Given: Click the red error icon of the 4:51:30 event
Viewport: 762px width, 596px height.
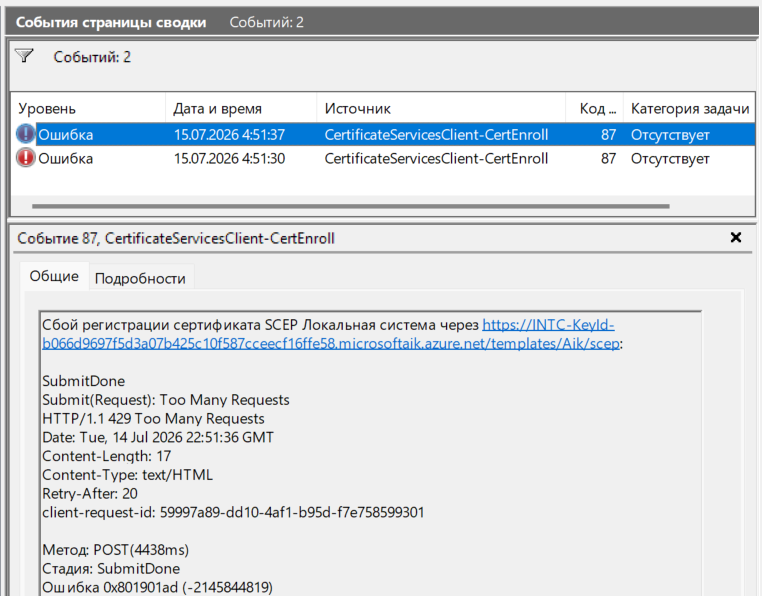Looking at the screenshot, I should point(25,158).
